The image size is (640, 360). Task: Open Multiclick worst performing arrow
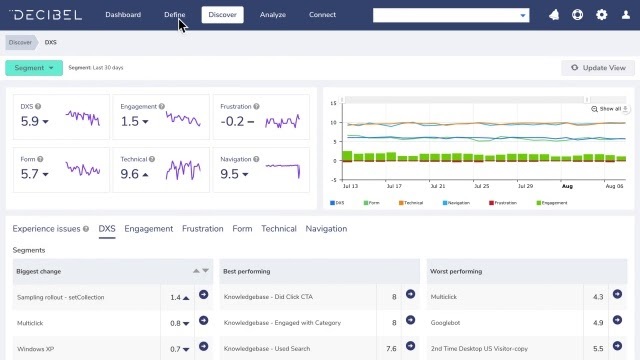[617, 294]
